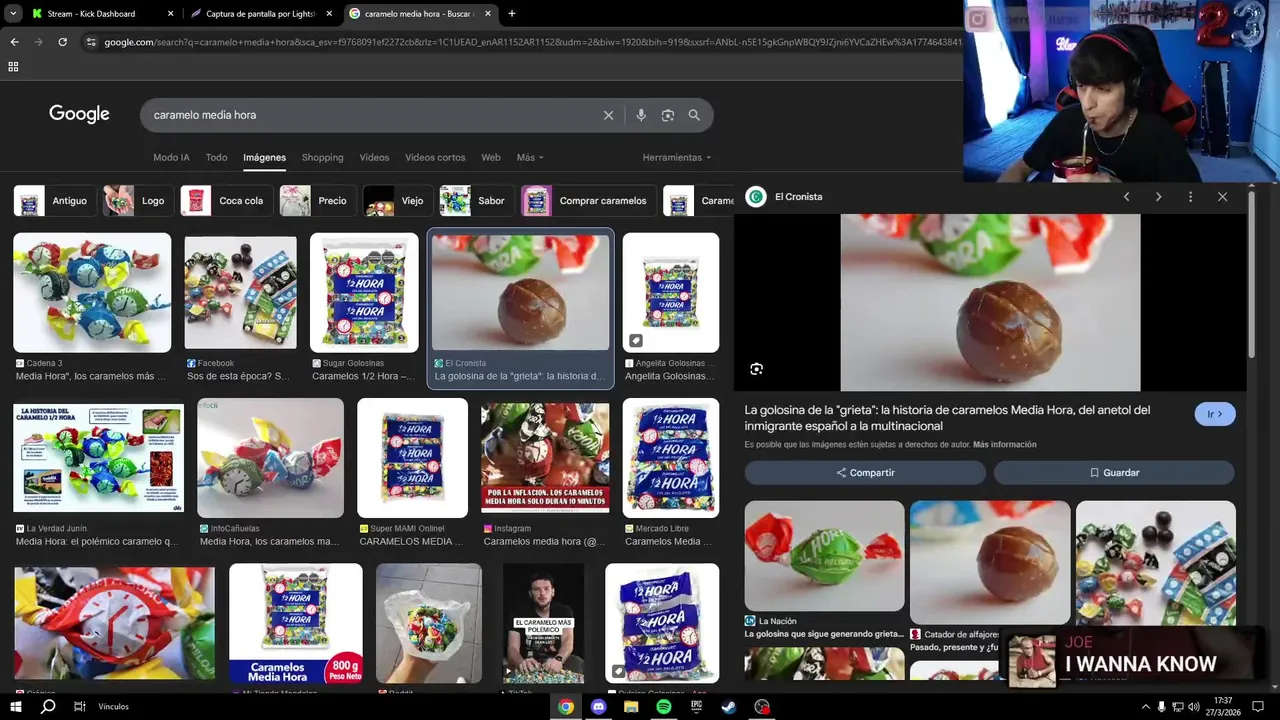Open Windows search from the taskbar
The width and height of the screenshot is (1280, 720).
click(48, 706)
